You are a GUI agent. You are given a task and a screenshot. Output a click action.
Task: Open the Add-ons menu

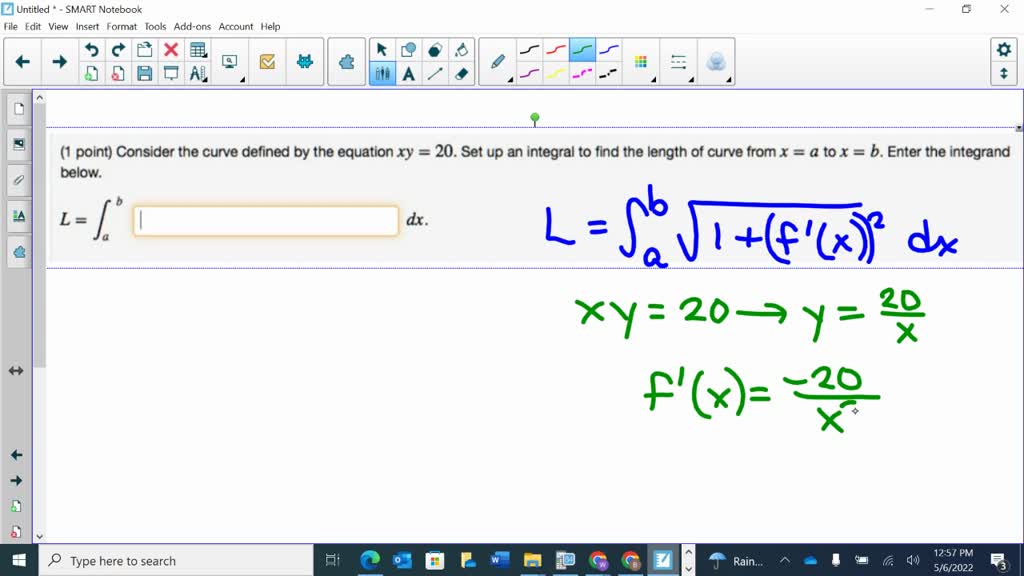[x=193, y=26]
